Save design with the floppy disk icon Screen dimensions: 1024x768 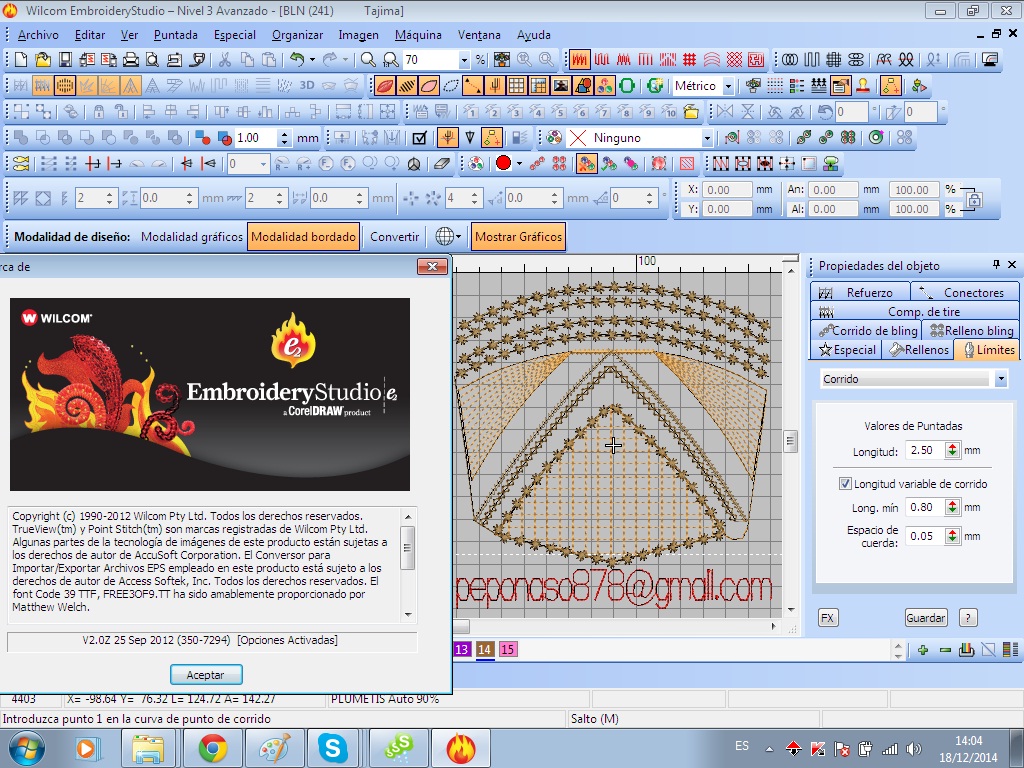click(65, 60)
